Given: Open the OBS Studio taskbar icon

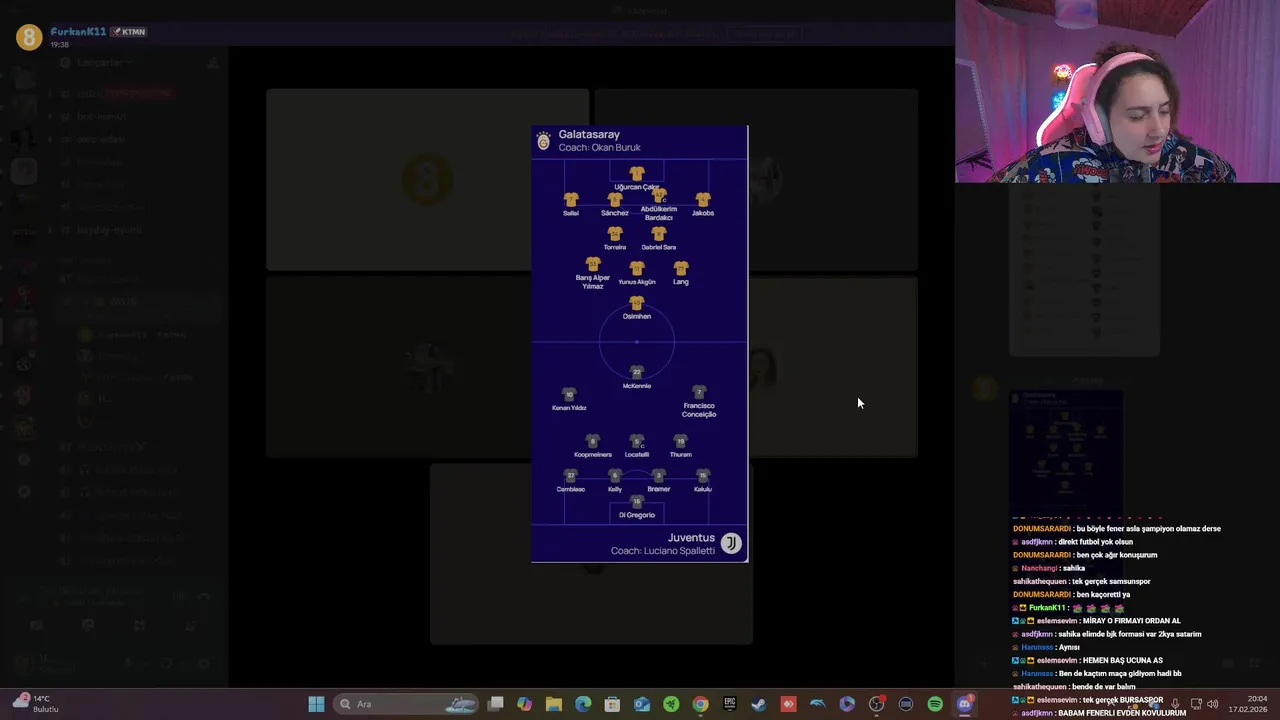Looking at the screenshot, I should 876,704.
